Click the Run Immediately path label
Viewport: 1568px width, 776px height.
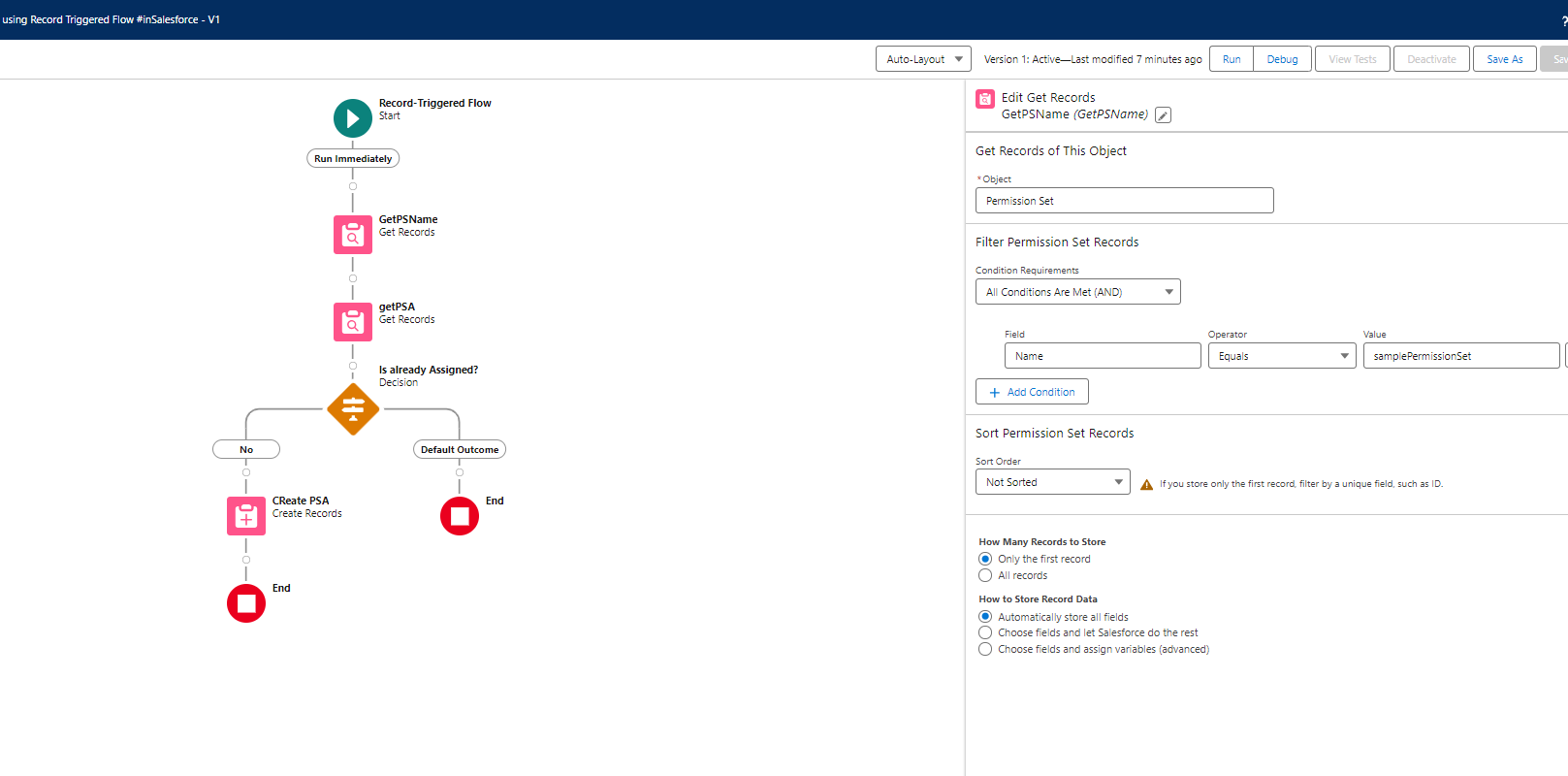353,158
